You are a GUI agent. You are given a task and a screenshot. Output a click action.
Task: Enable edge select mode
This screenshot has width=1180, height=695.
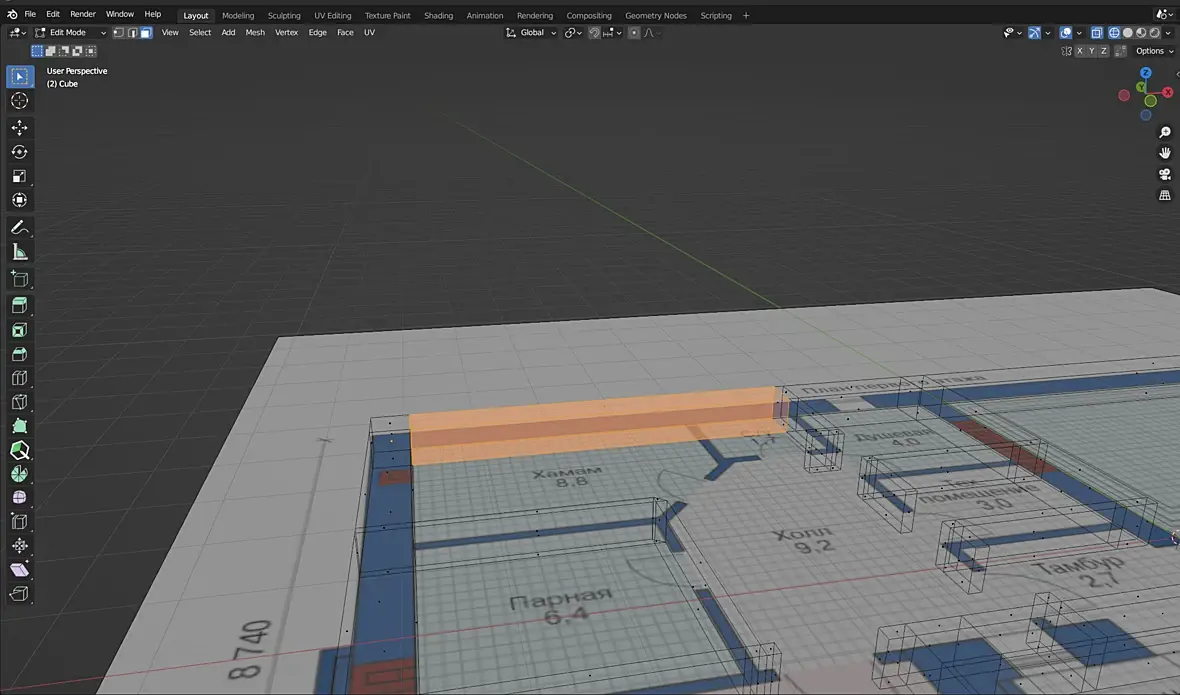132,32
